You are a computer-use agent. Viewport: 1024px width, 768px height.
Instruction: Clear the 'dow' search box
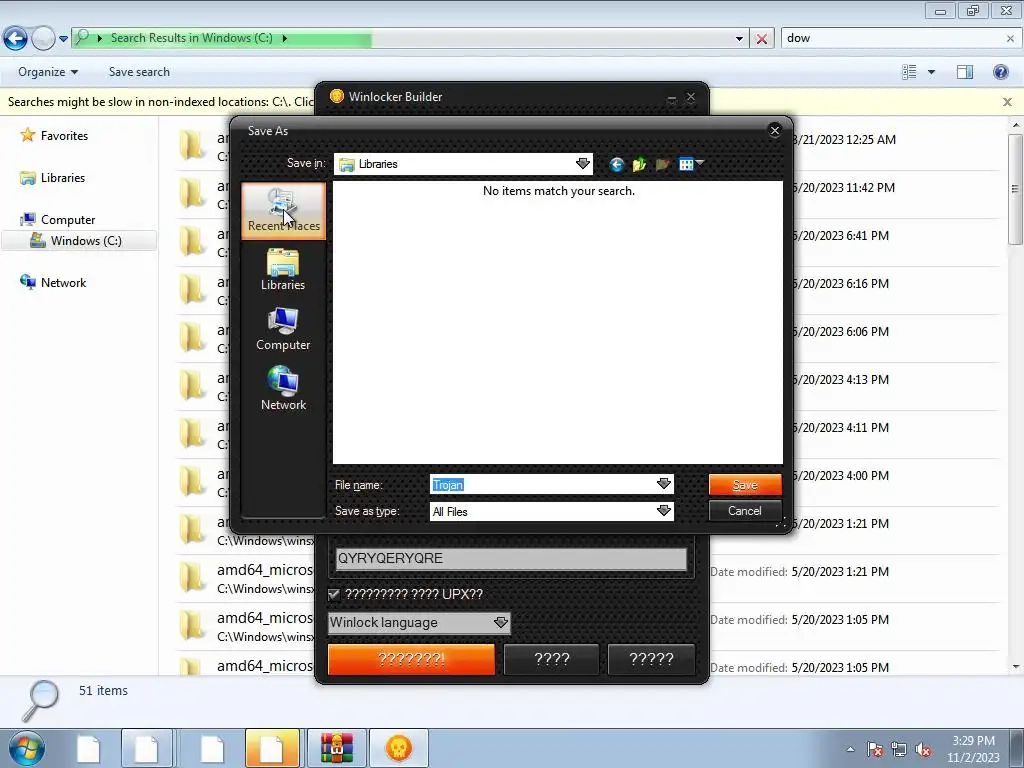(x=1010, y=39)
